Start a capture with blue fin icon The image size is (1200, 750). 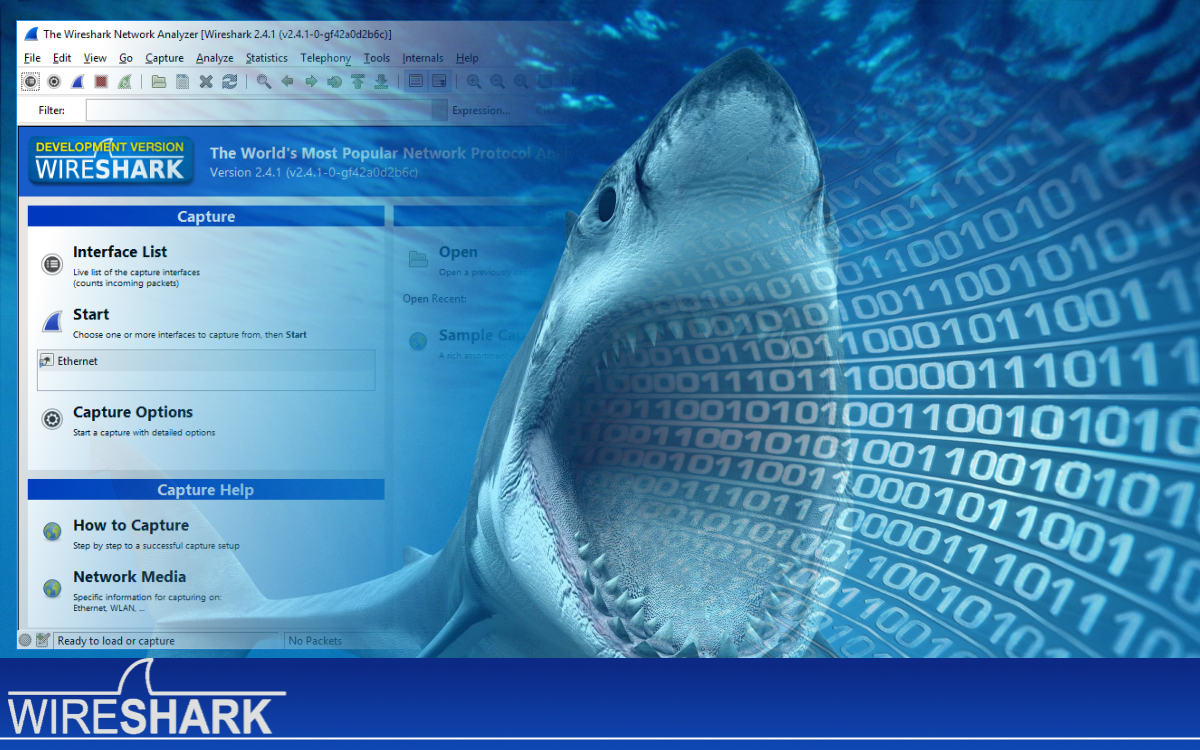click(x=77, y=82)
